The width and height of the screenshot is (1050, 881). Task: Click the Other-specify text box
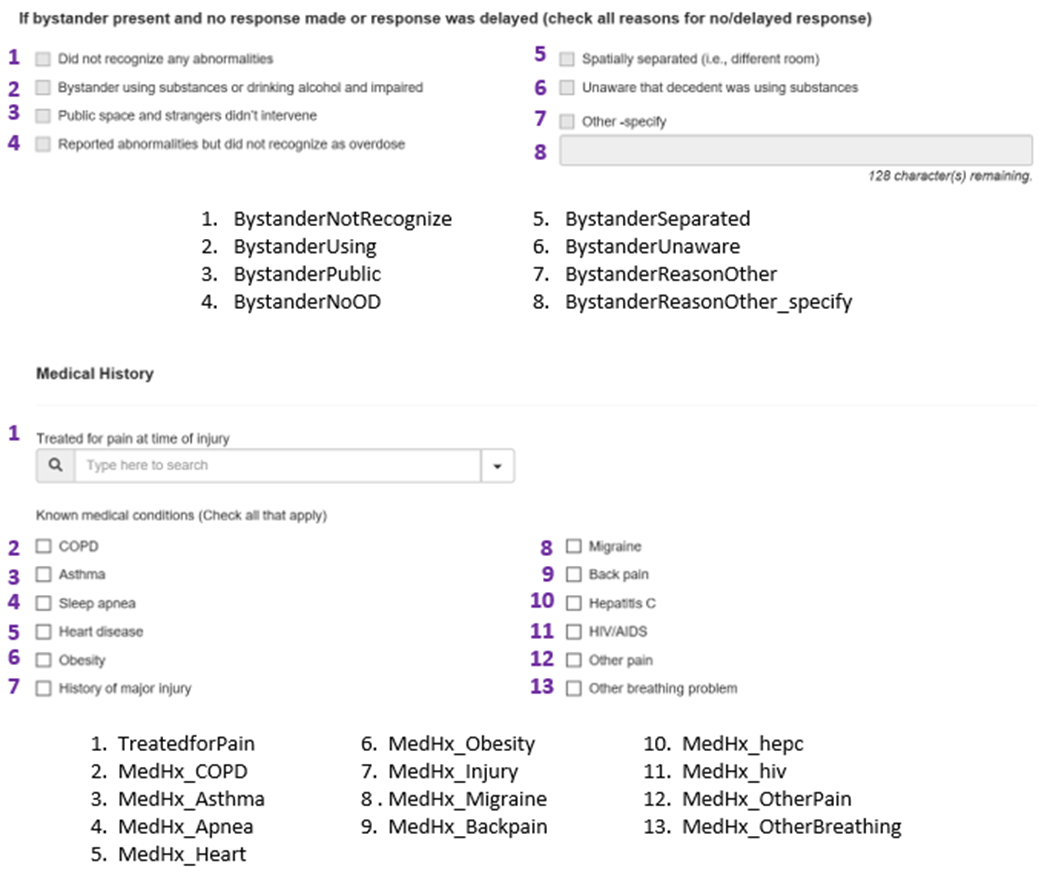pos(795,151)
